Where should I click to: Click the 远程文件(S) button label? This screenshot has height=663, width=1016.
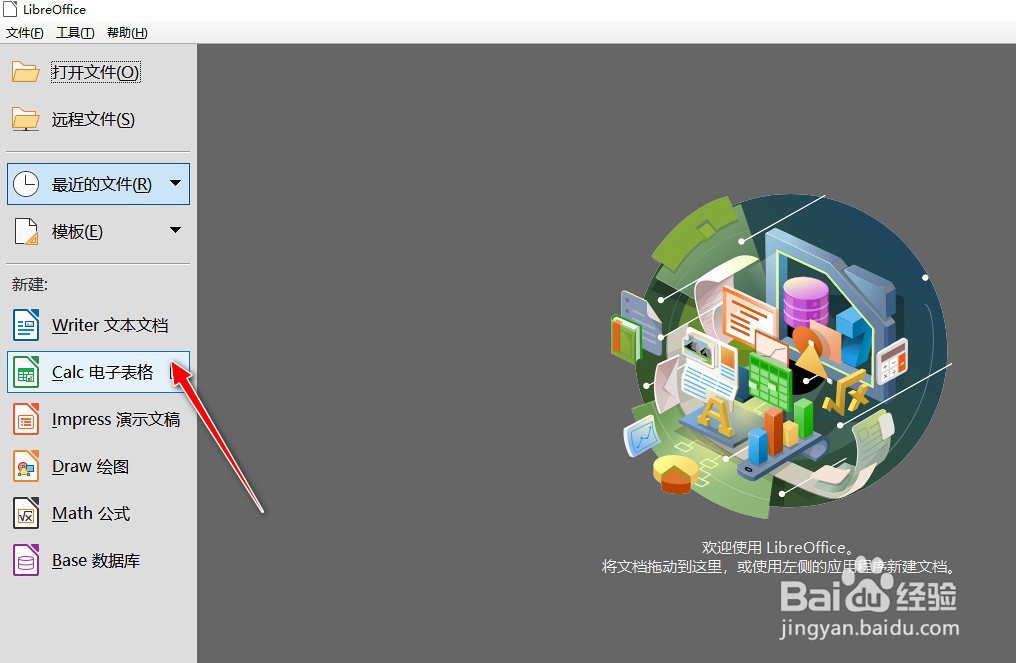coord(93,119)
